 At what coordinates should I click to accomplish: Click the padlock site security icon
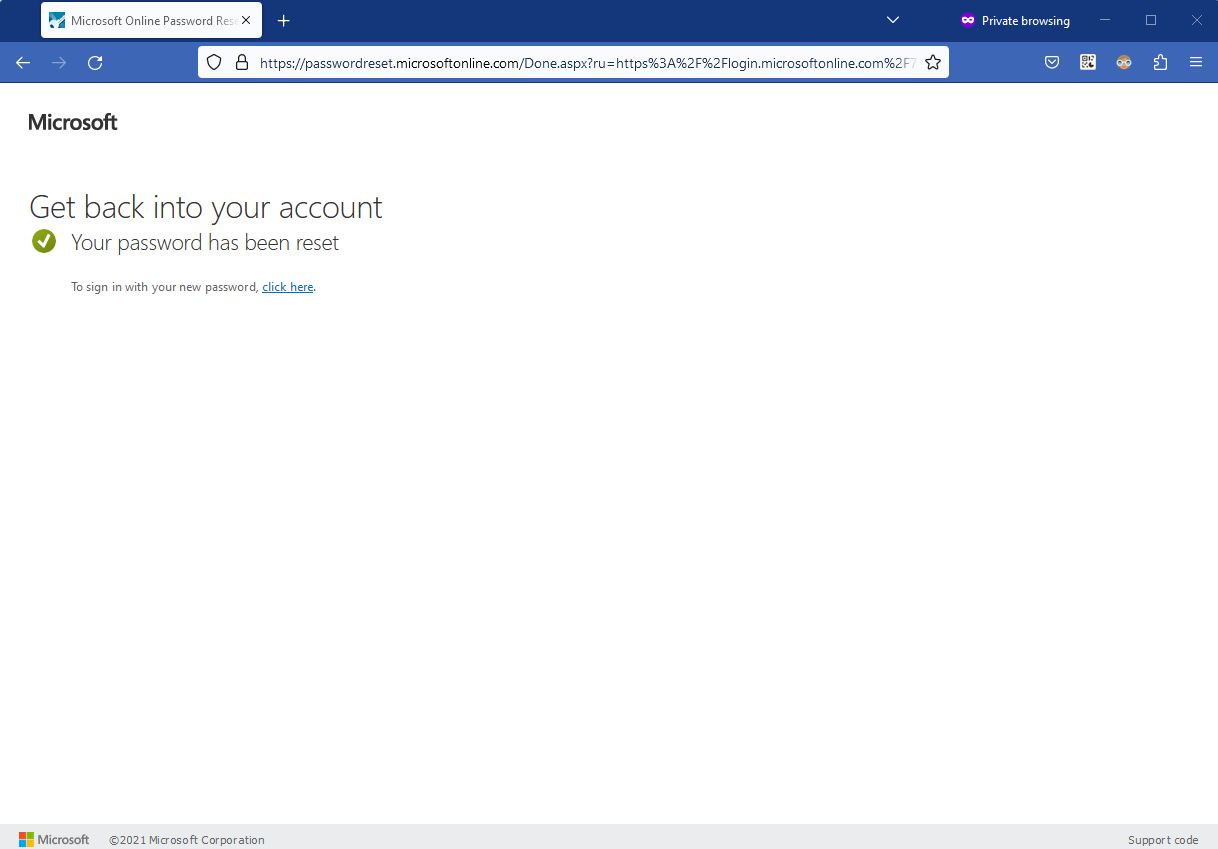242,62
